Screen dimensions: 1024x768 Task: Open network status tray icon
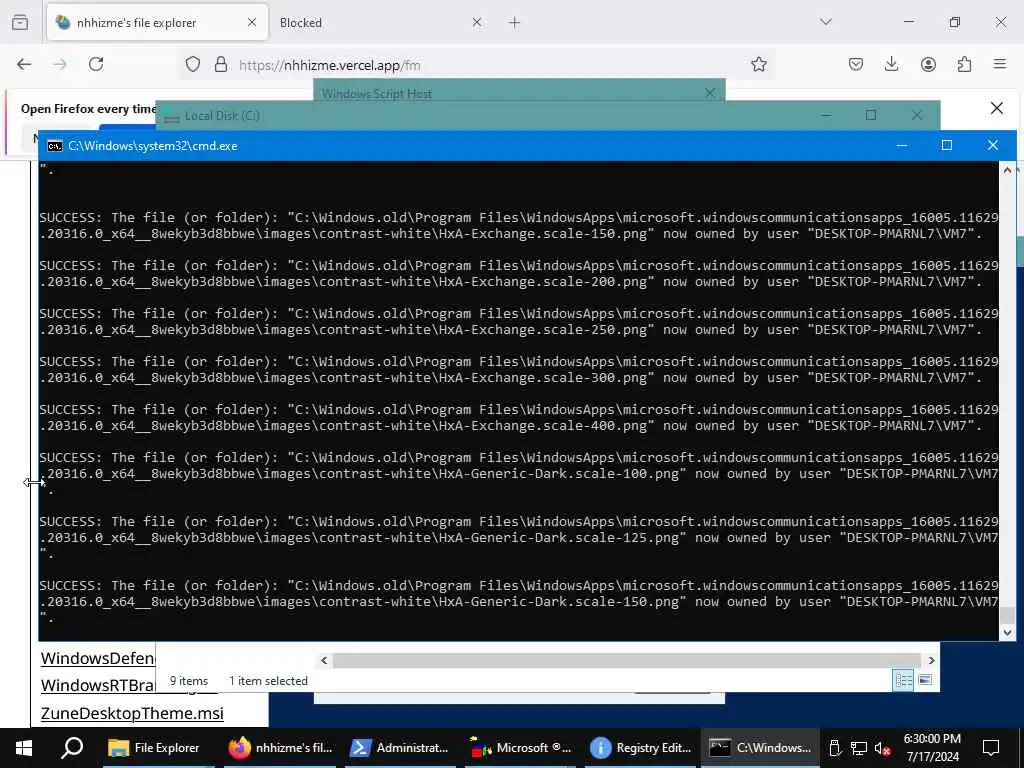(858, 748)
